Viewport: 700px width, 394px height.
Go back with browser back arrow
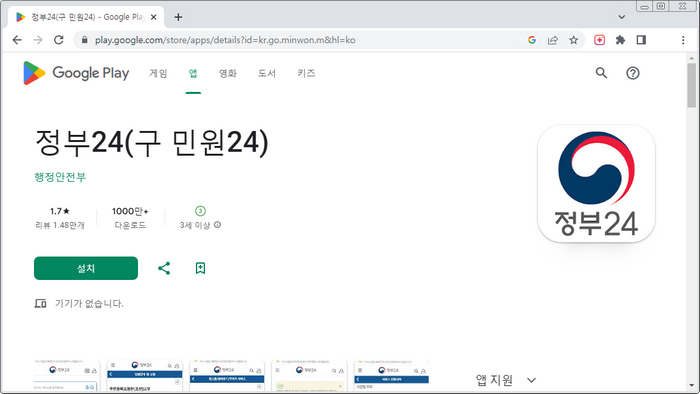(x=17, y=40)
